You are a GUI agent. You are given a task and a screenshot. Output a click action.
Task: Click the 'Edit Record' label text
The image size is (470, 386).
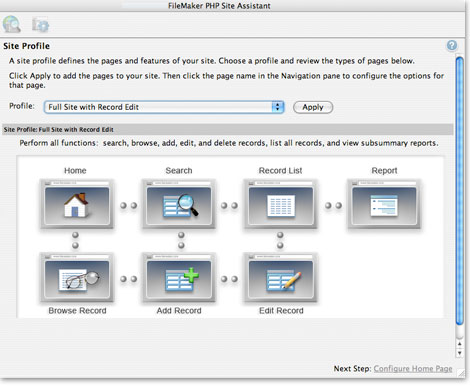pyautogui.click(x=281, y=310)
